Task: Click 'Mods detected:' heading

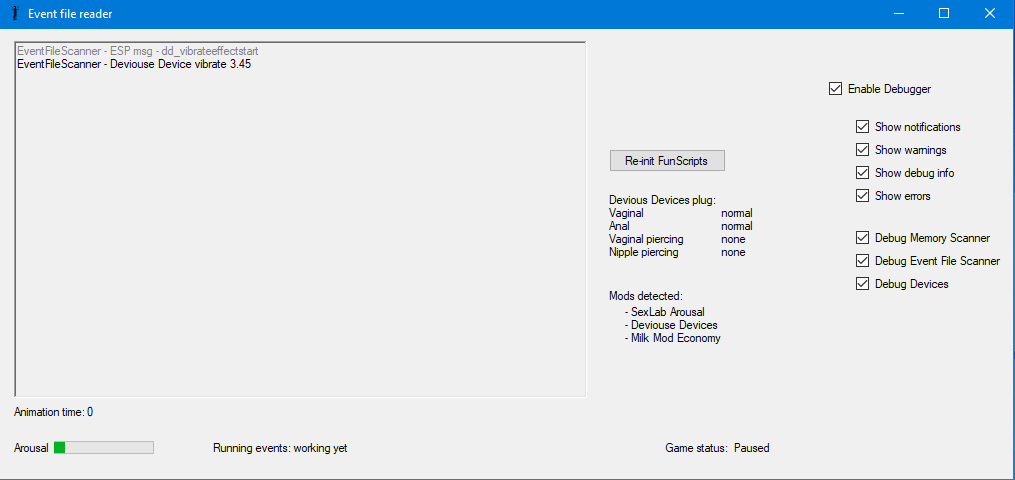Action: [645, 296]
